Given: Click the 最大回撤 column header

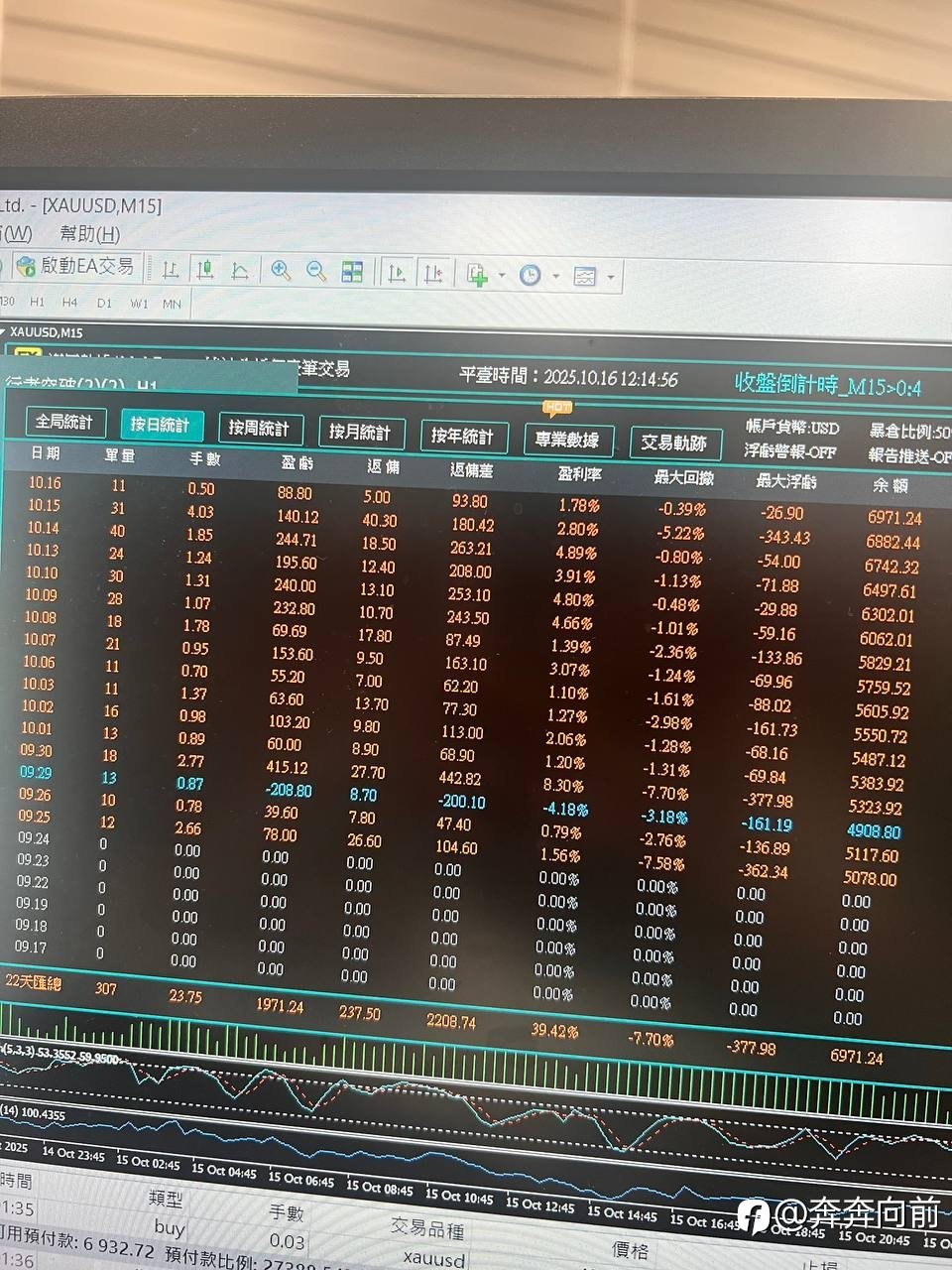Looking at the screenshot, I should 683,477.
